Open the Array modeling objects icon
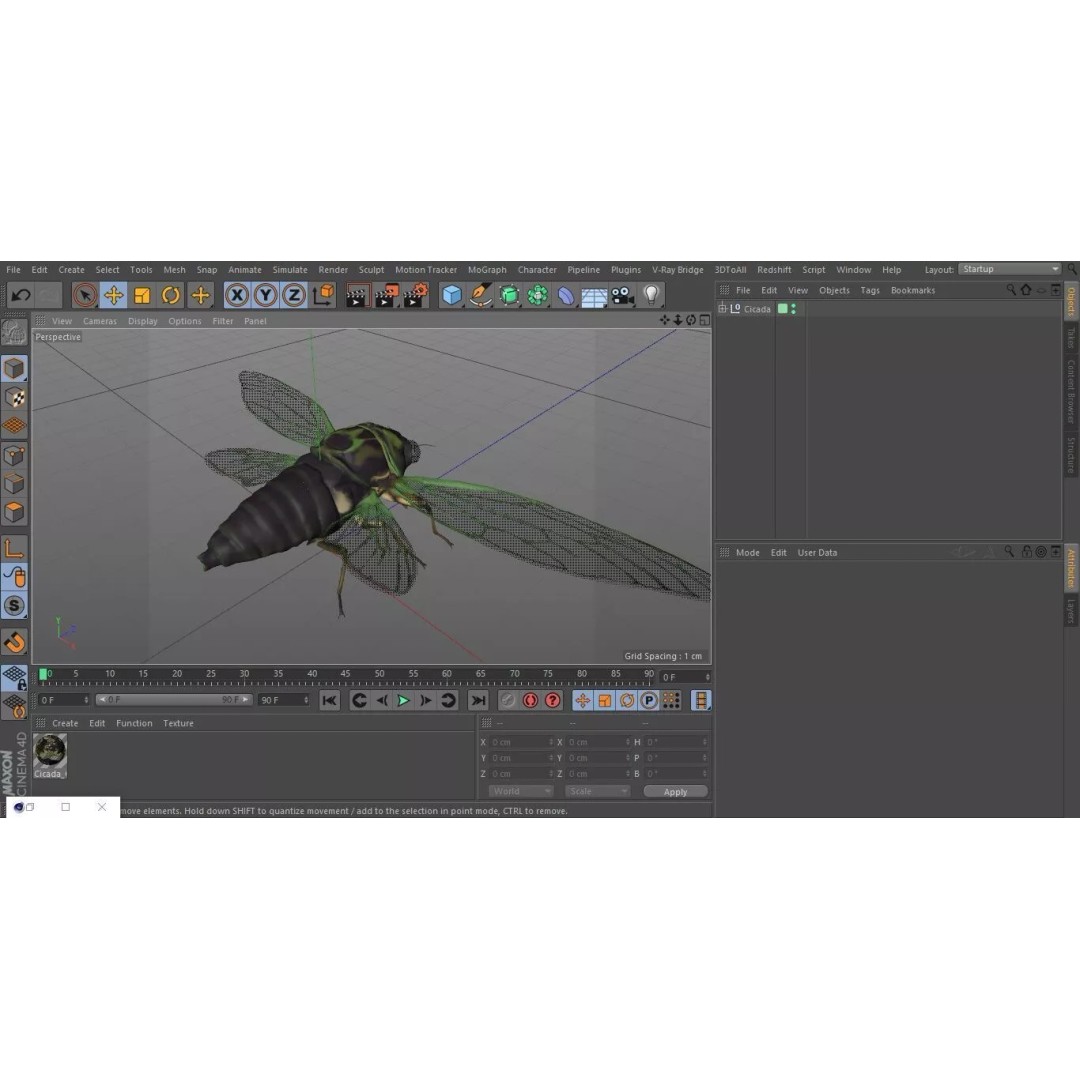The width and height of the screenshot is (1080, 1080). (x=537, y=295)
